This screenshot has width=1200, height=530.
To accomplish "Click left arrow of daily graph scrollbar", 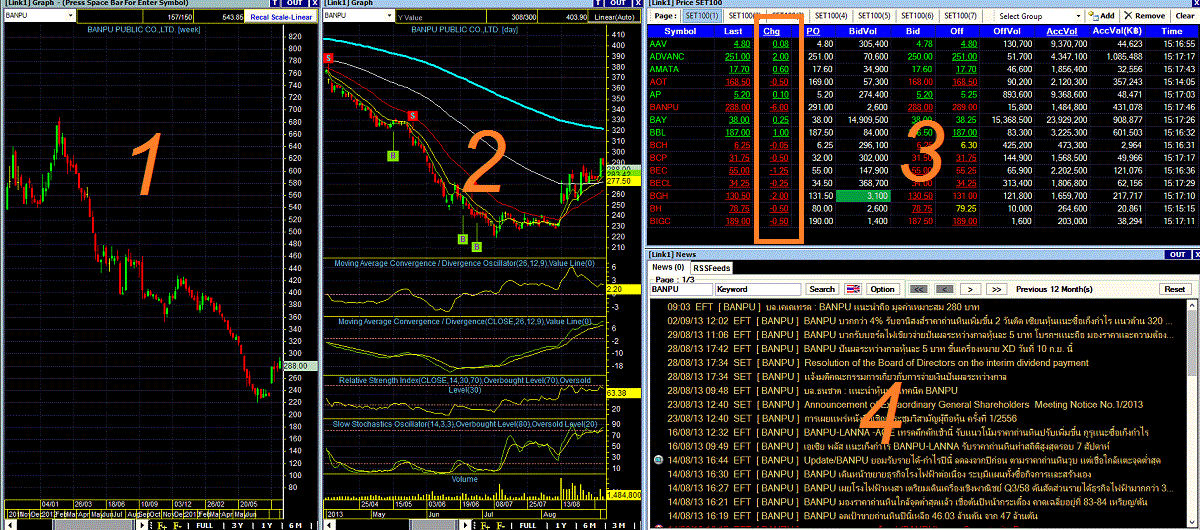I will (x=329, y=525).
